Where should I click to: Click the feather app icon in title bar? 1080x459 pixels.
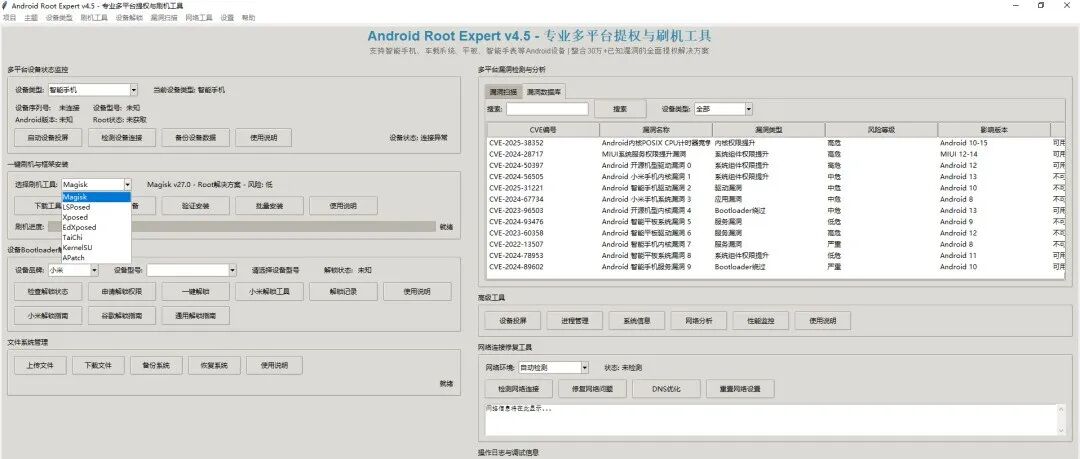coord(6,6)
